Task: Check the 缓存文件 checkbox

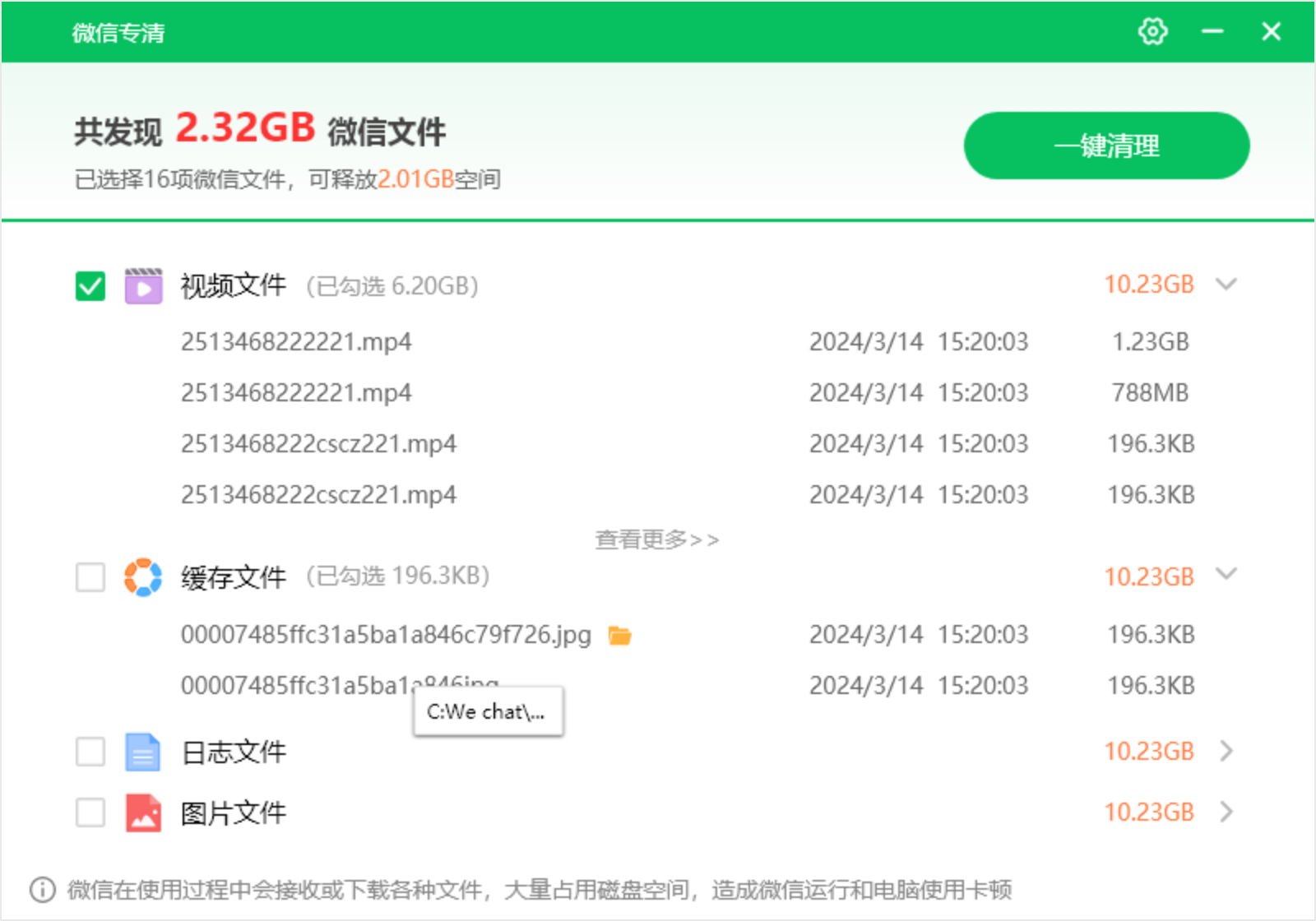Action: 90,577
